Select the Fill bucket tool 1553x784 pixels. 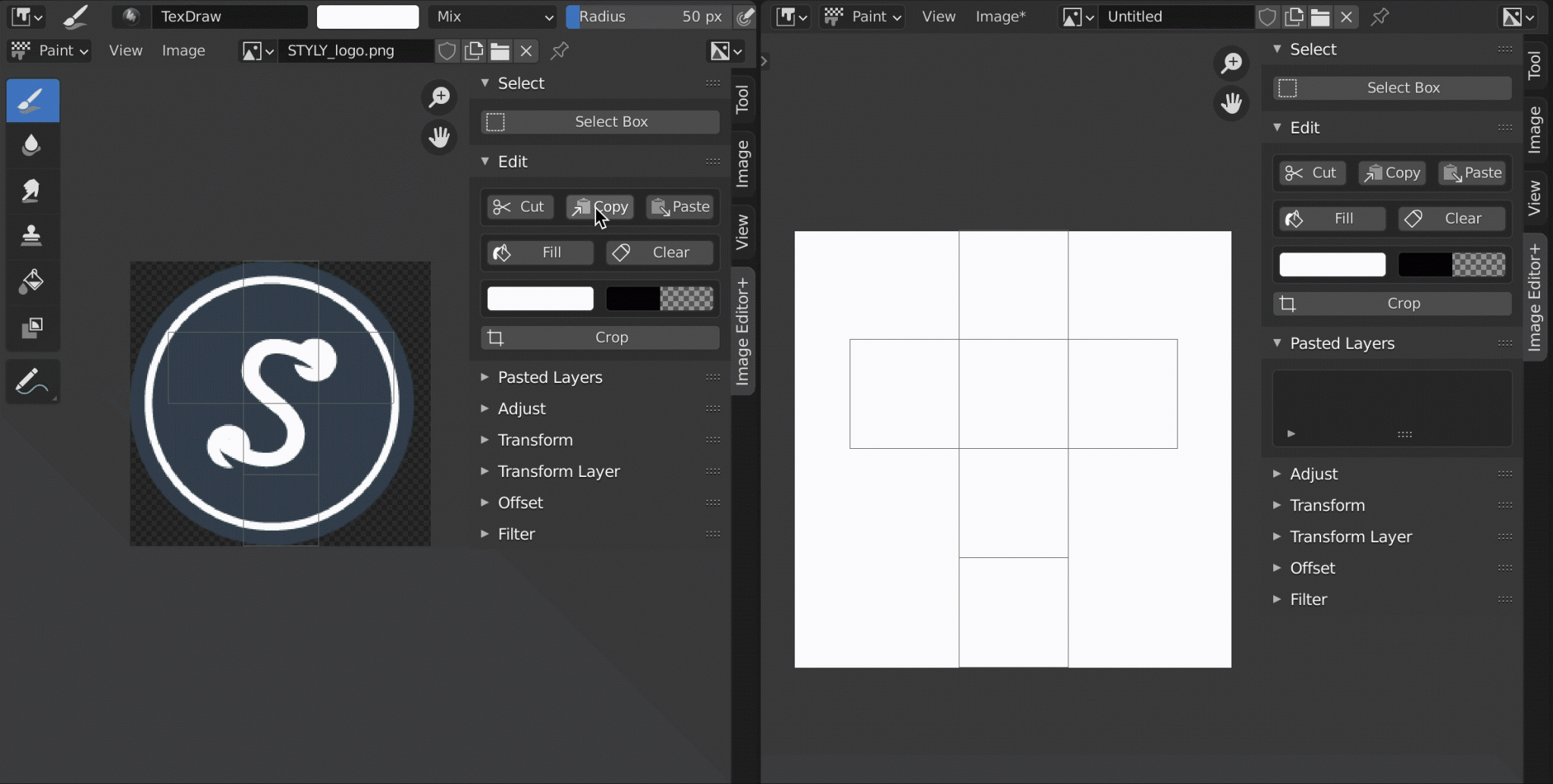pos(32,281)
